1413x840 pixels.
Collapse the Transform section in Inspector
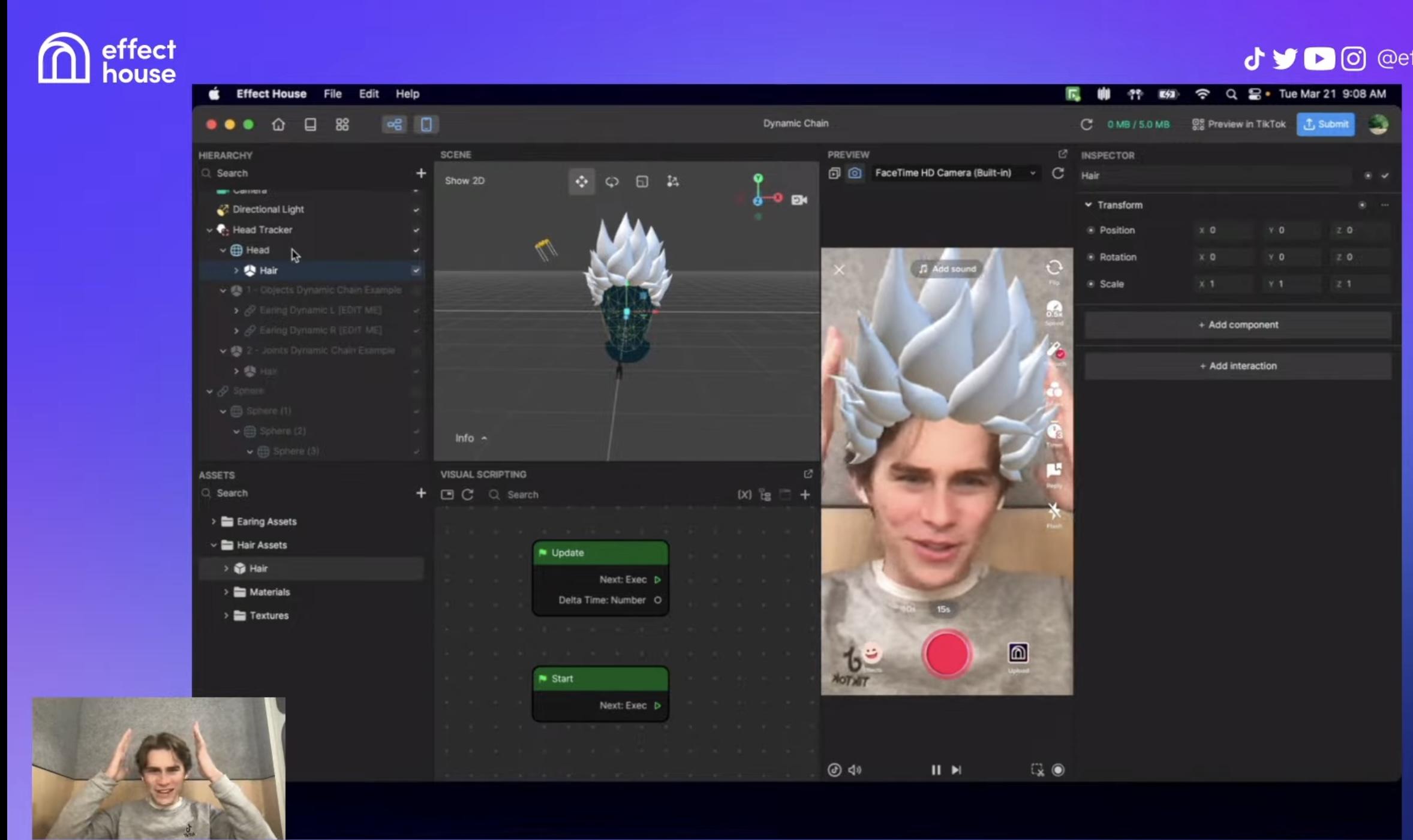tap(1089, 205)
